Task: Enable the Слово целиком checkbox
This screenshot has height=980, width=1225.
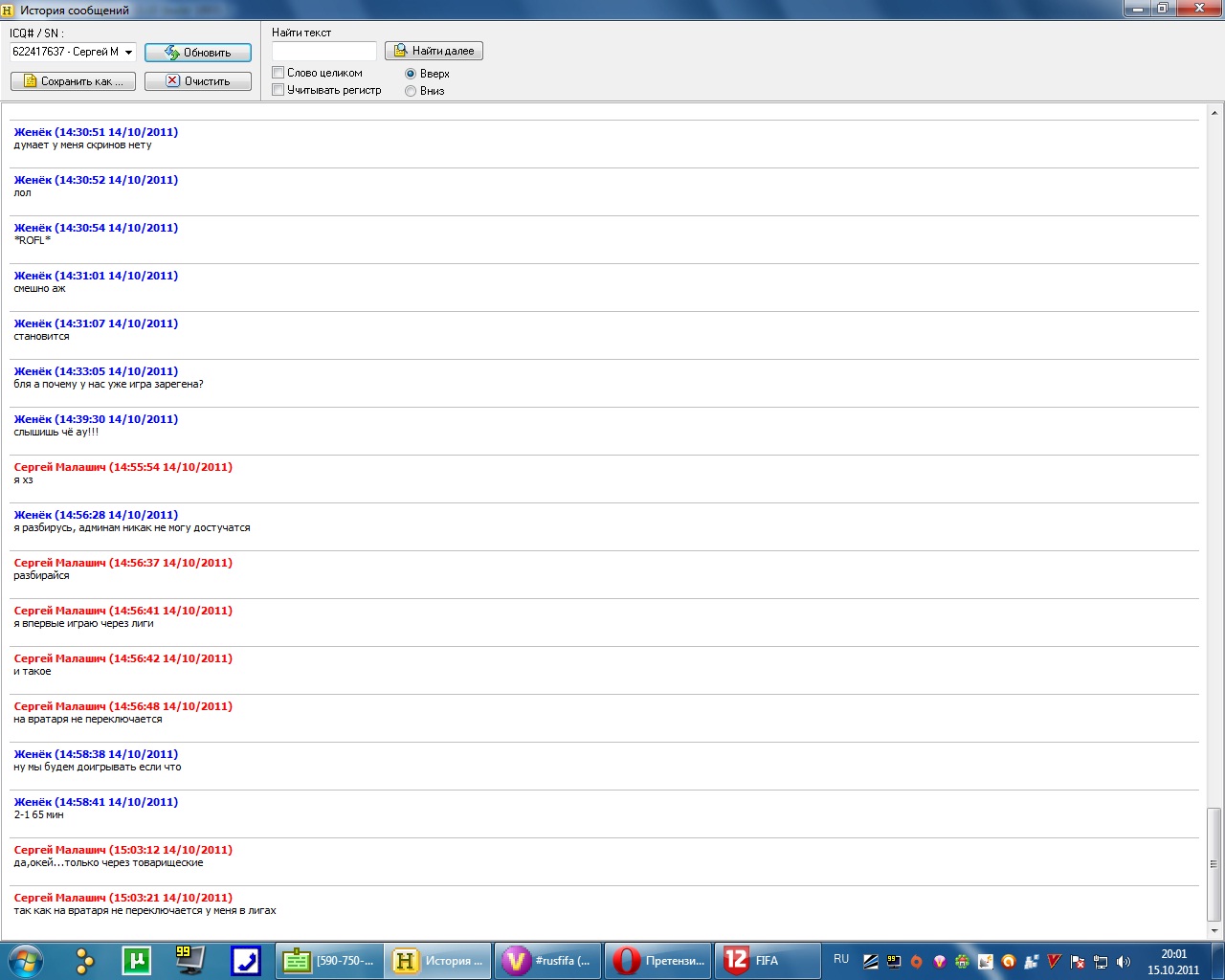Action: (x=278, y=73)
